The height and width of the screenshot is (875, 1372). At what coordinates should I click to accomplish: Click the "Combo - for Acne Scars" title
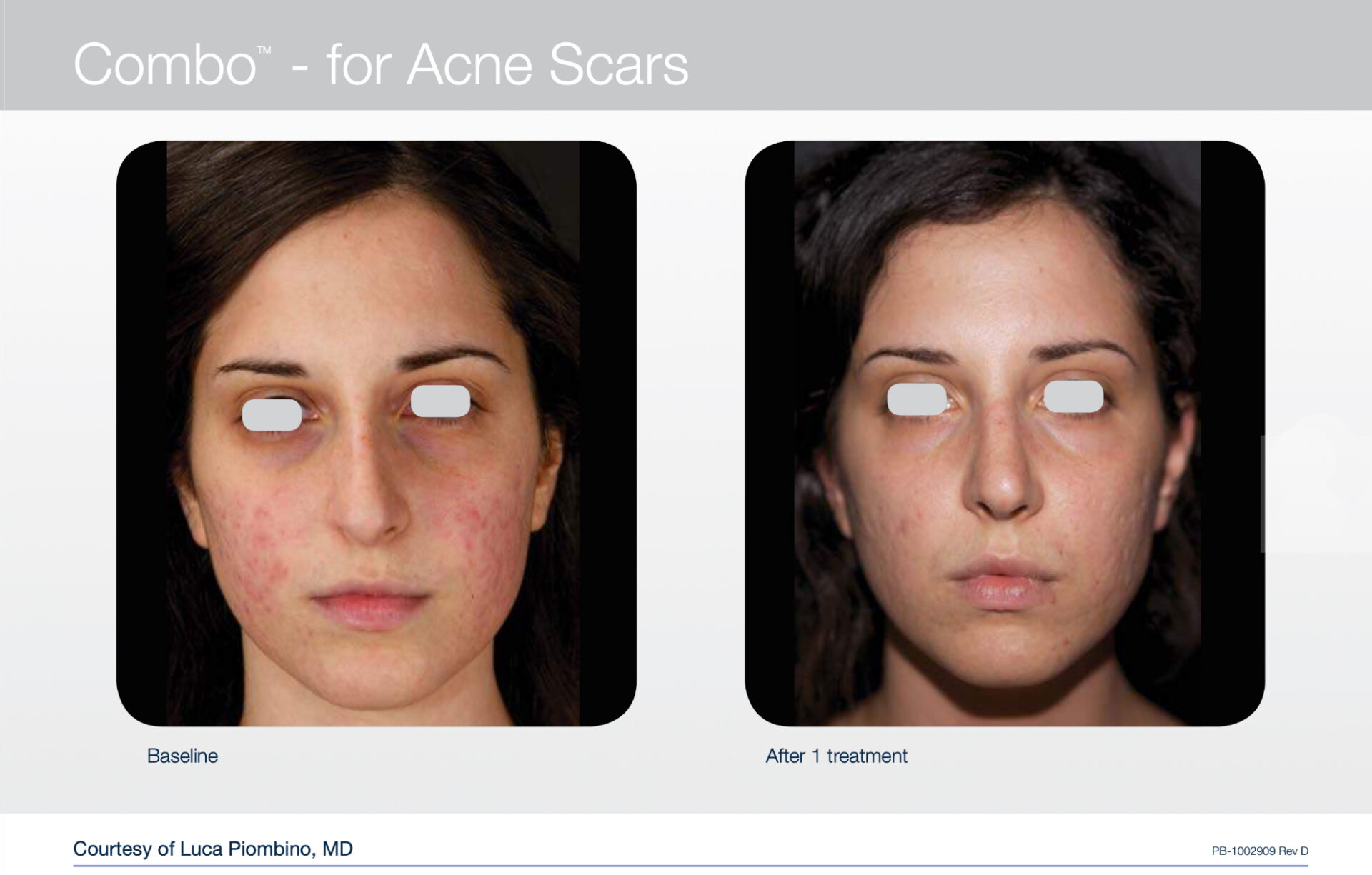coord(381,64)
